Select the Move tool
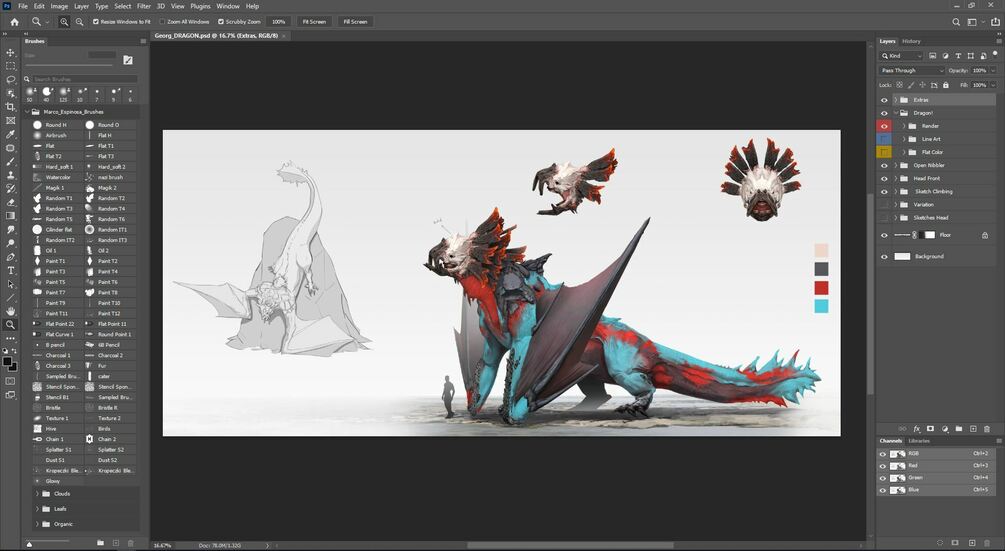Image resolution: width=1005 pixels, height=551 pixels. (x=10, y=53)
